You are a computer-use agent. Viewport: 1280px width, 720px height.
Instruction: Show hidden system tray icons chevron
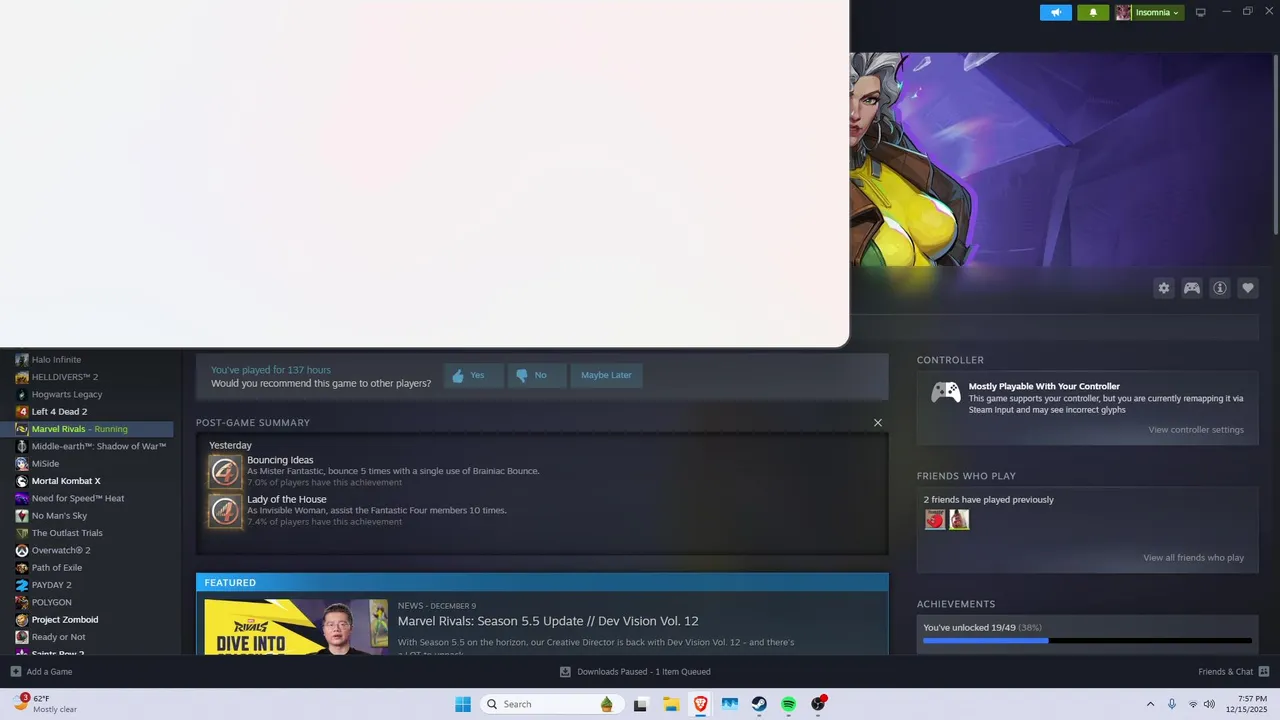(x=1150, y=704)
